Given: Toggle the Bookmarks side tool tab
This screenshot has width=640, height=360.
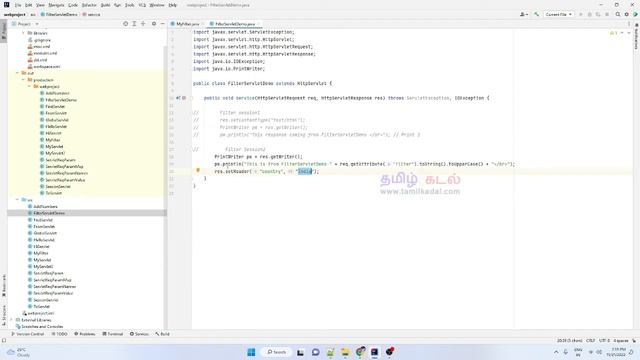Looking at the screenshot, I should pos(4,286).
